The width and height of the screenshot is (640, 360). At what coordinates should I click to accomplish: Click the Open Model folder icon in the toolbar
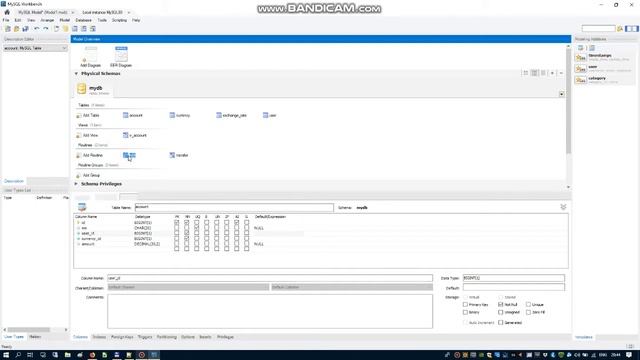(16, 29)
